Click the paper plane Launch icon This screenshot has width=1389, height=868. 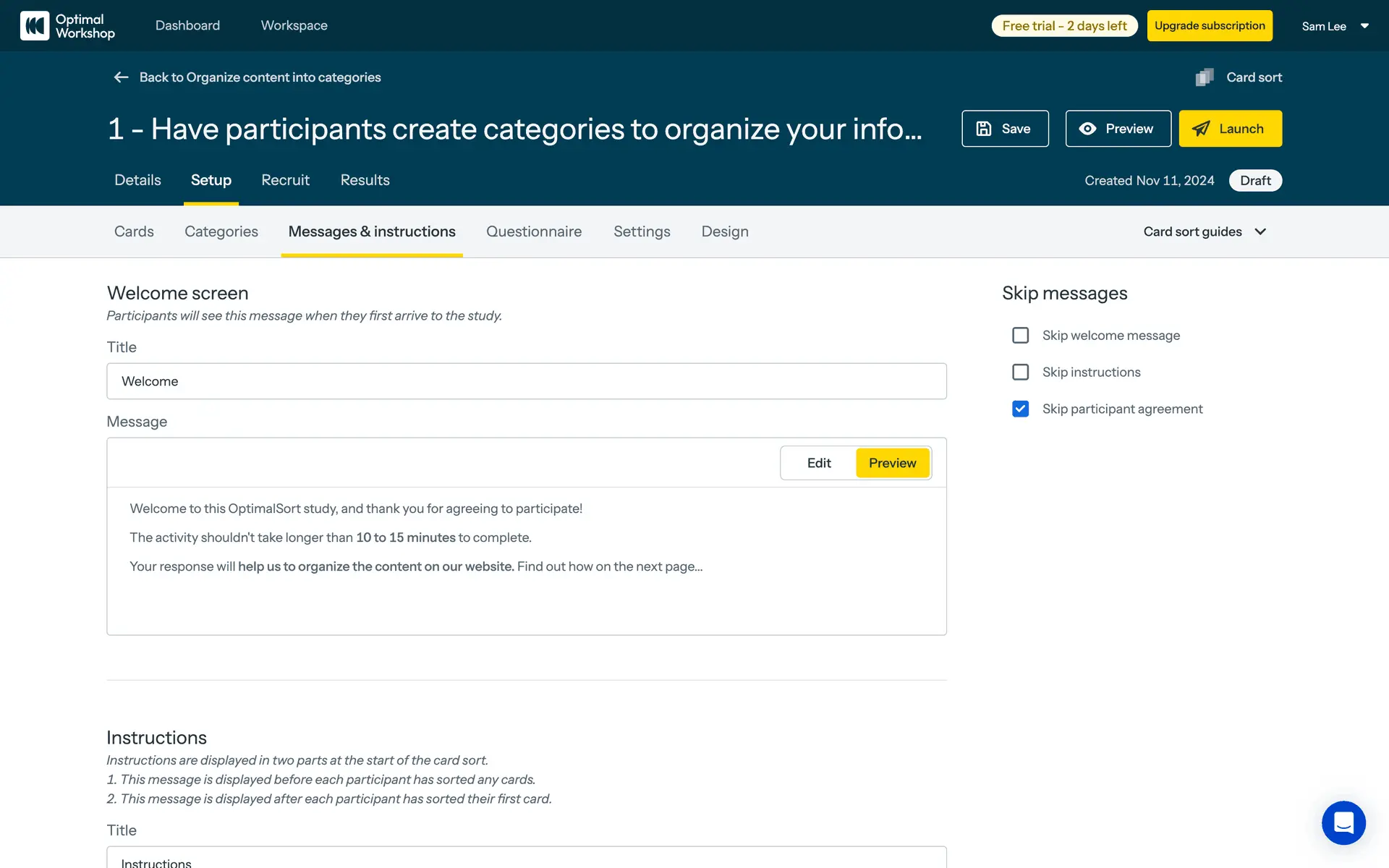click(x=1201, y=129)
